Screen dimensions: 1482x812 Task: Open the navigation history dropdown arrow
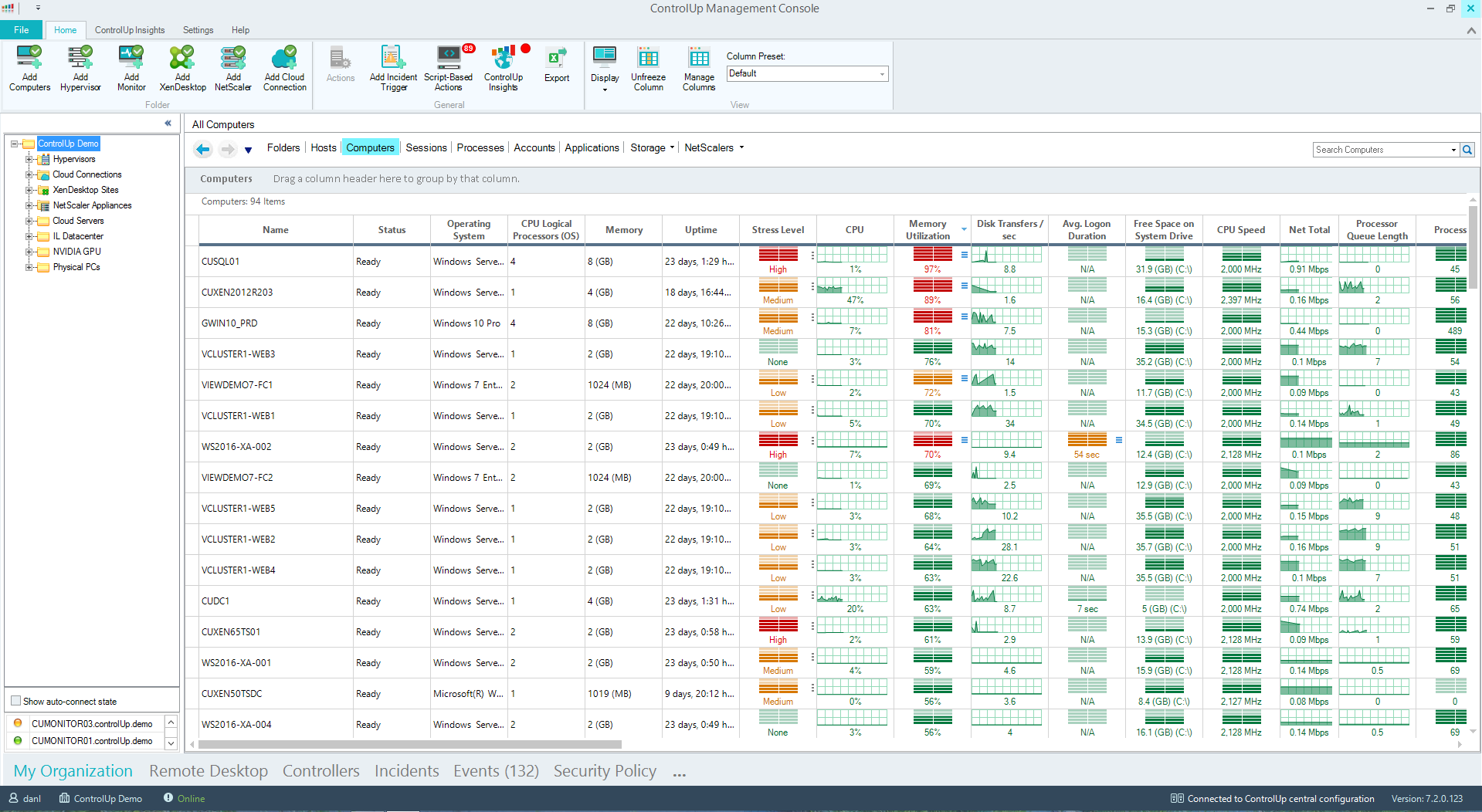pos(248,150)
